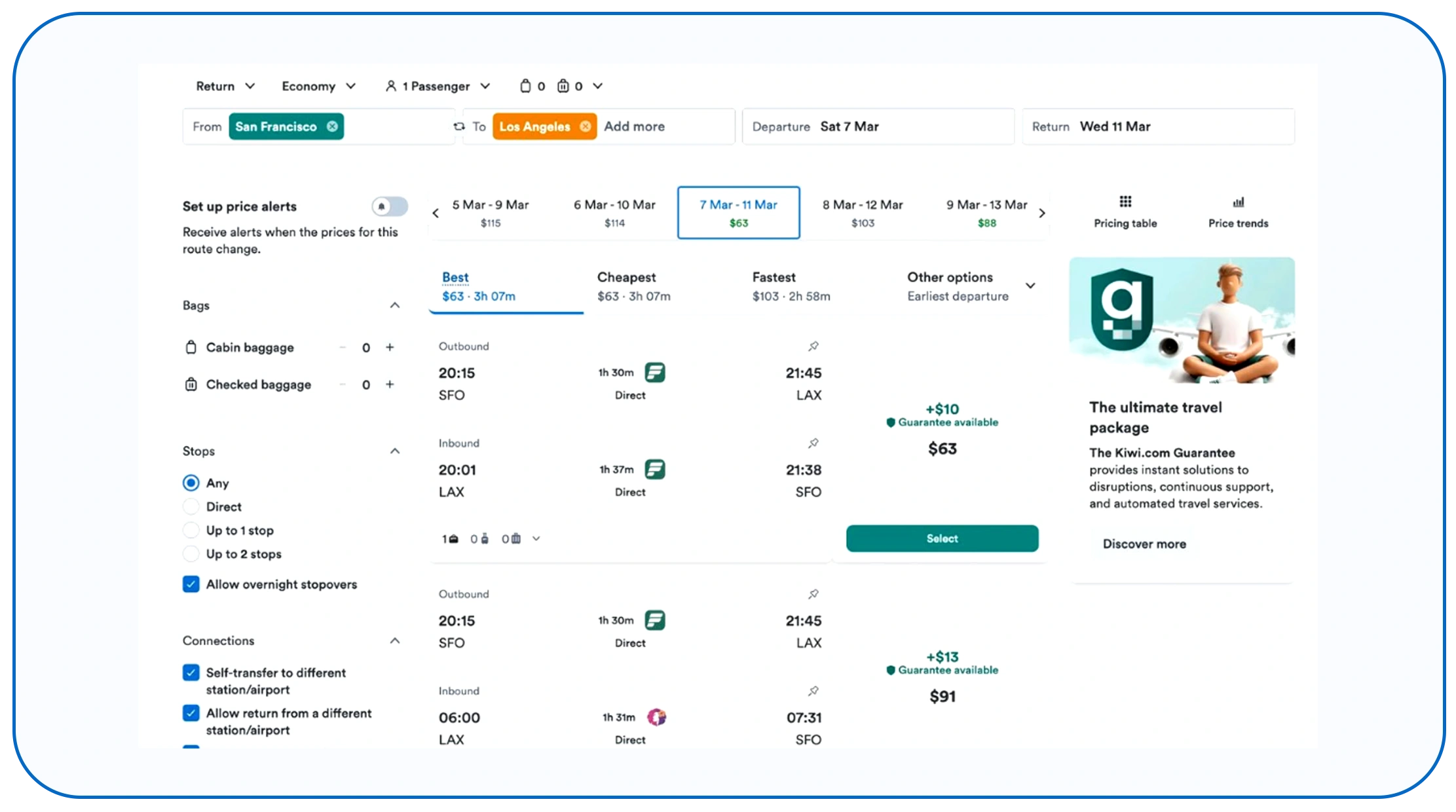The width and height of the screenshot is (1456, 812).
Task: Click Select button for the $63 flight
Action: (942, 538)
